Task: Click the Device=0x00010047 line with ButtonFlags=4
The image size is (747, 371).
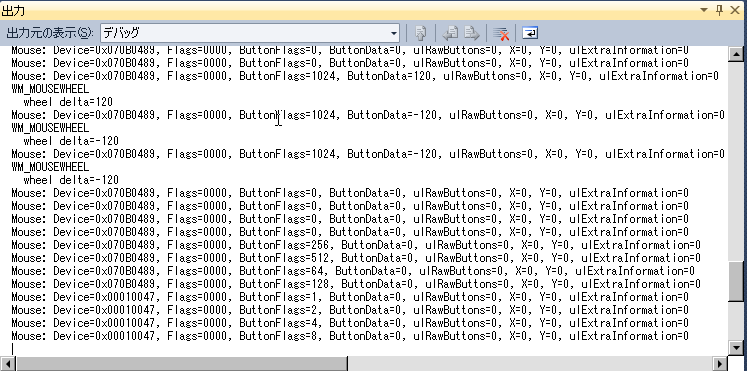Action: (350, 323)
